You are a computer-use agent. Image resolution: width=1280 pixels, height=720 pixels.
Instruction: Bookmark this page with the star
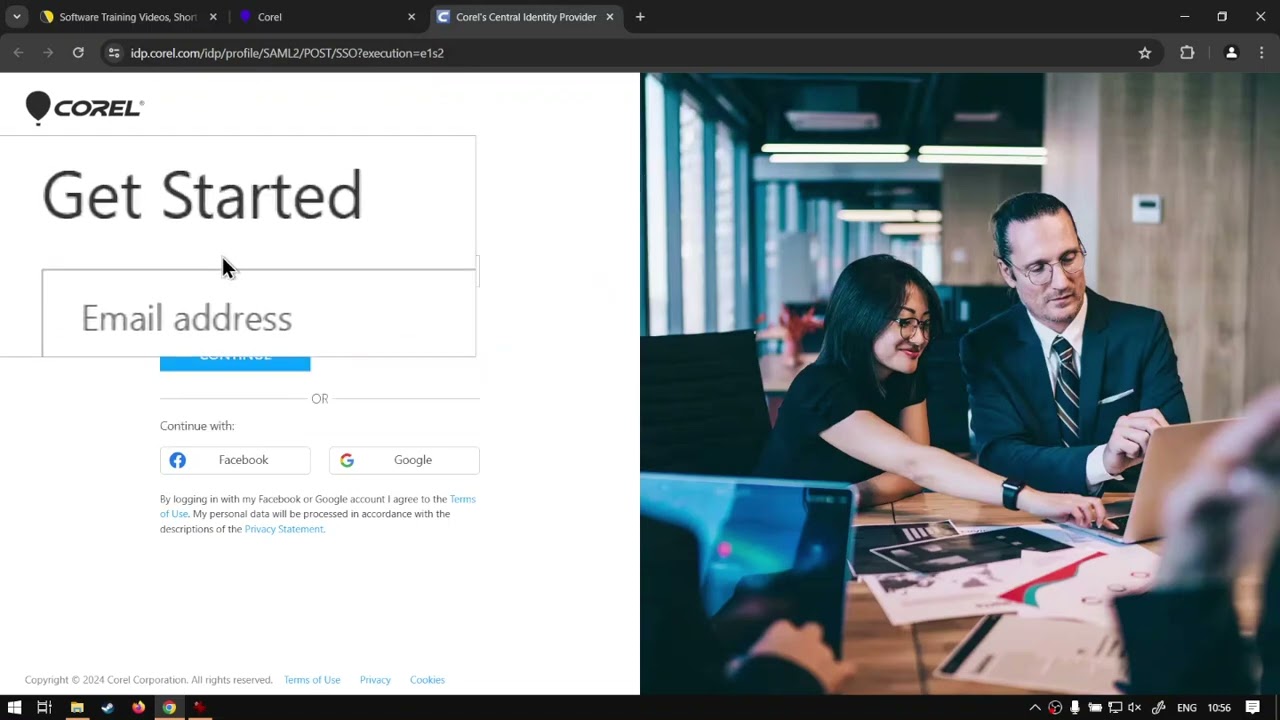click(1145, 53)
